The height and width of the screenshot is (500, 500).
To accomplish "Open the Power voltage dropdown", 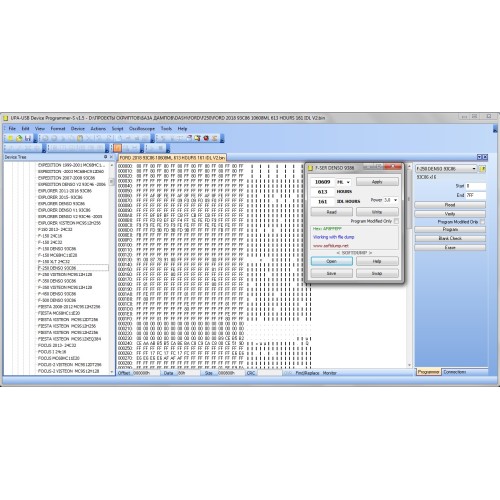I will pos(395,200).
